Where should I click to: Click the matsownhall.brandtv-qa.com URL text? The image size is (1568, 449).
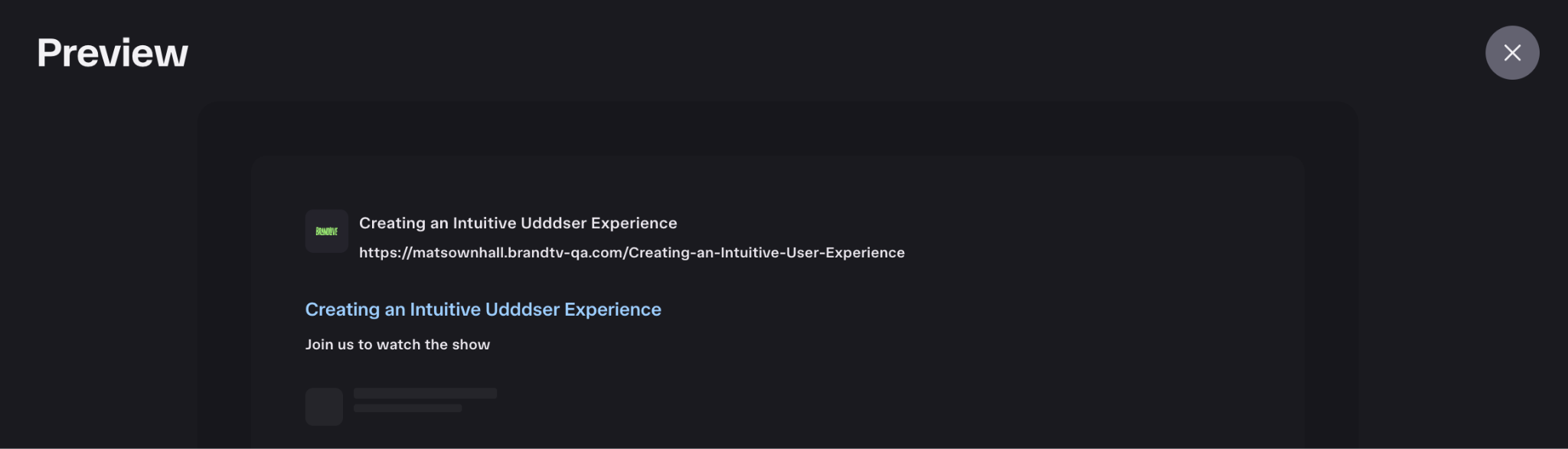click(x=632, y=253)
